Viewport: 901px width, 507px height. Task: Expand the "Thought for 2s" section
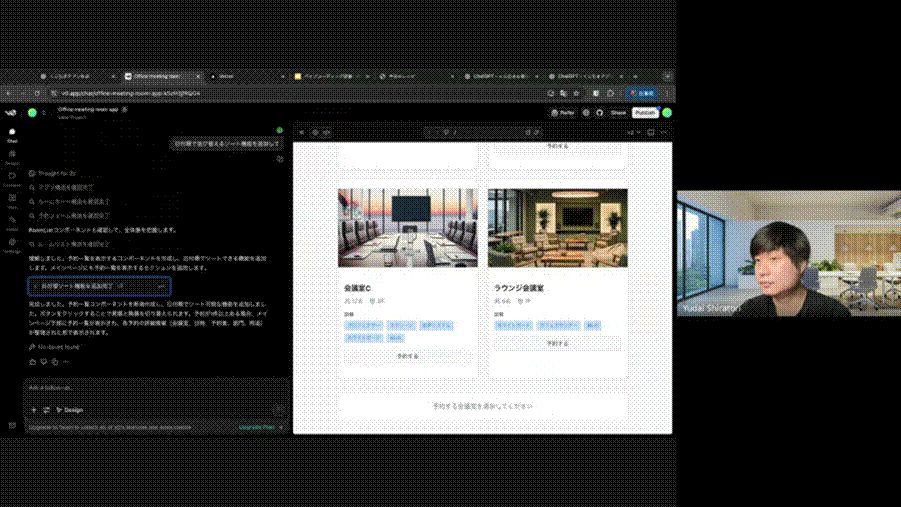[58, 173]
